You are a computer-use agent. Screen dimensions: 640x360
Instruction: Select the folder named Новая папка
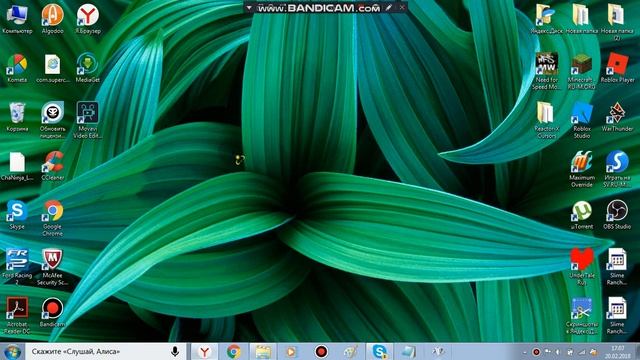pyautogui.click(x=582, y=19)
